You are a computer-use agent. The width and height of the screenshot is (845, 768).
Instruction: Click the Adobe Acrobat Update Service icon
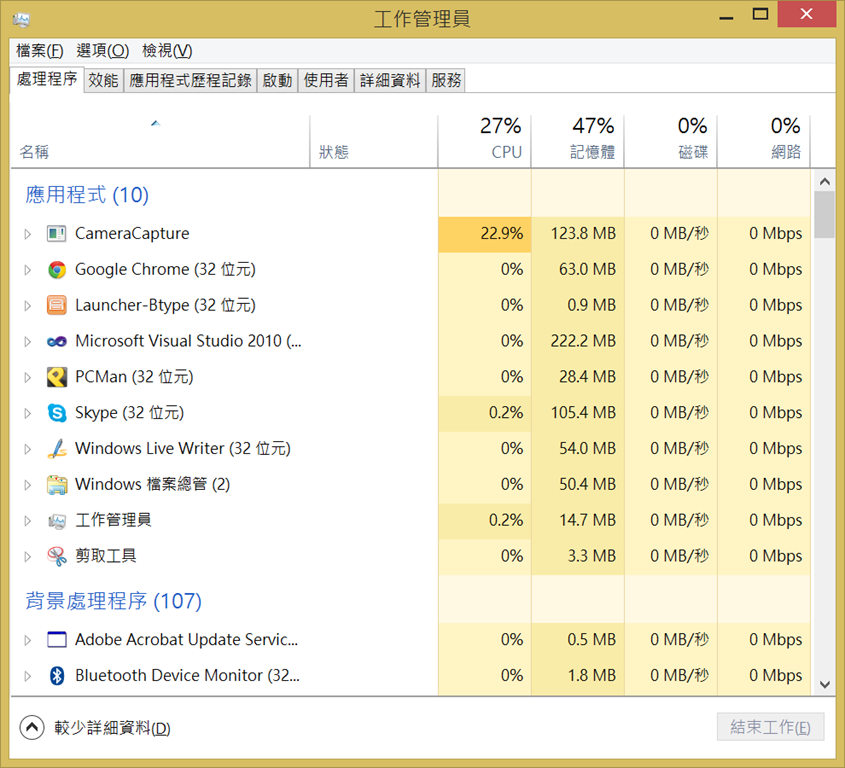click(57, 640)
